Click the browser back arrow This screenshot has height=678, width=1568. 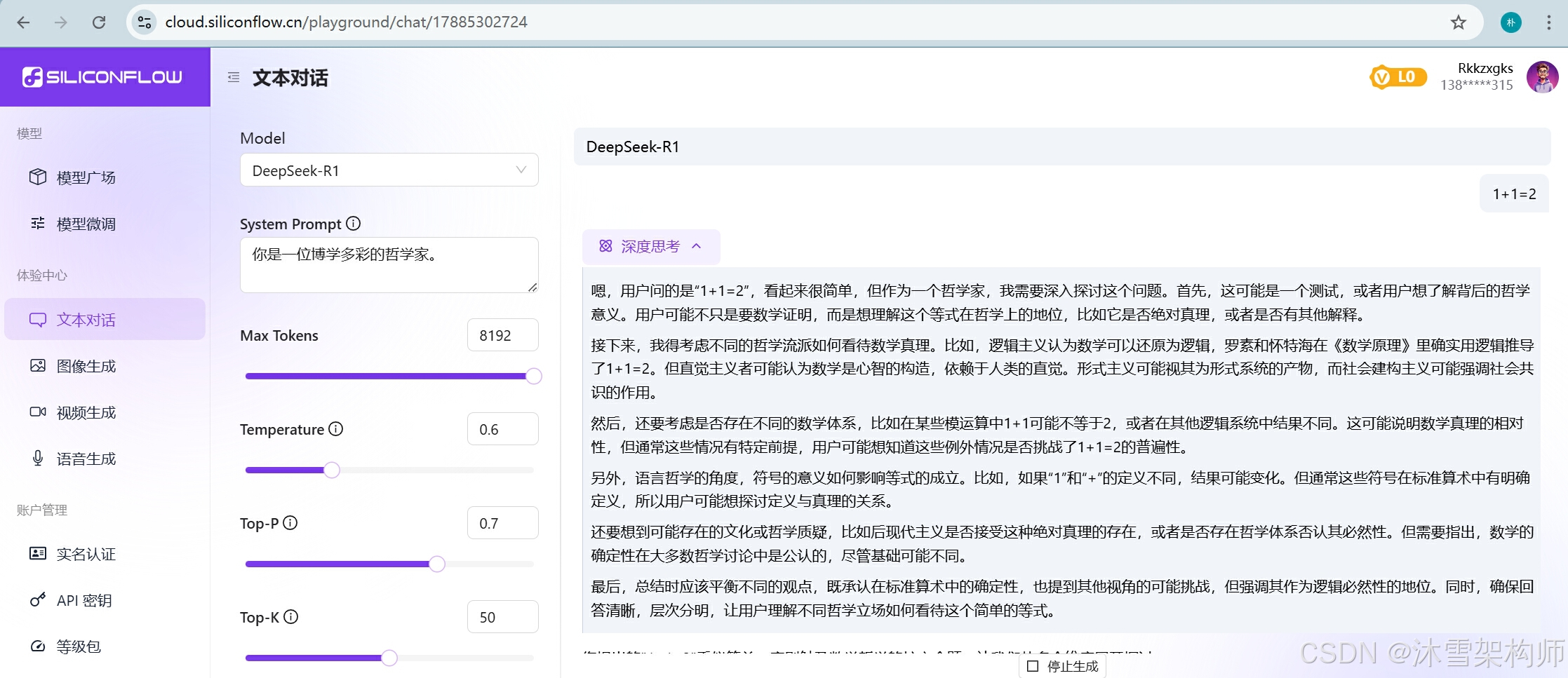click(23, 22)
